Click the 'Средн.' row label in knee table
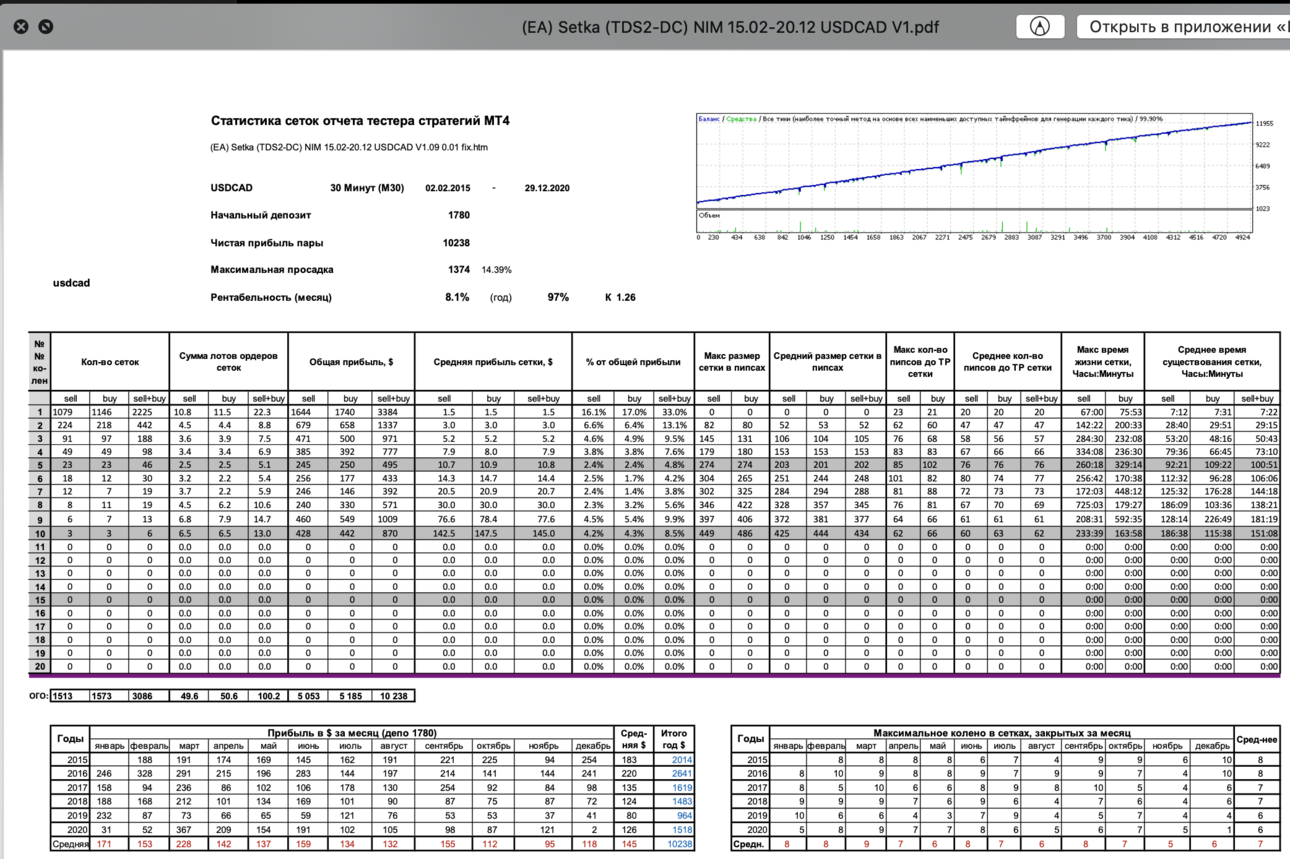Image resolution: width=1290 pixels, height=859 pixels. pyautogui.click(x=750, y=844)
